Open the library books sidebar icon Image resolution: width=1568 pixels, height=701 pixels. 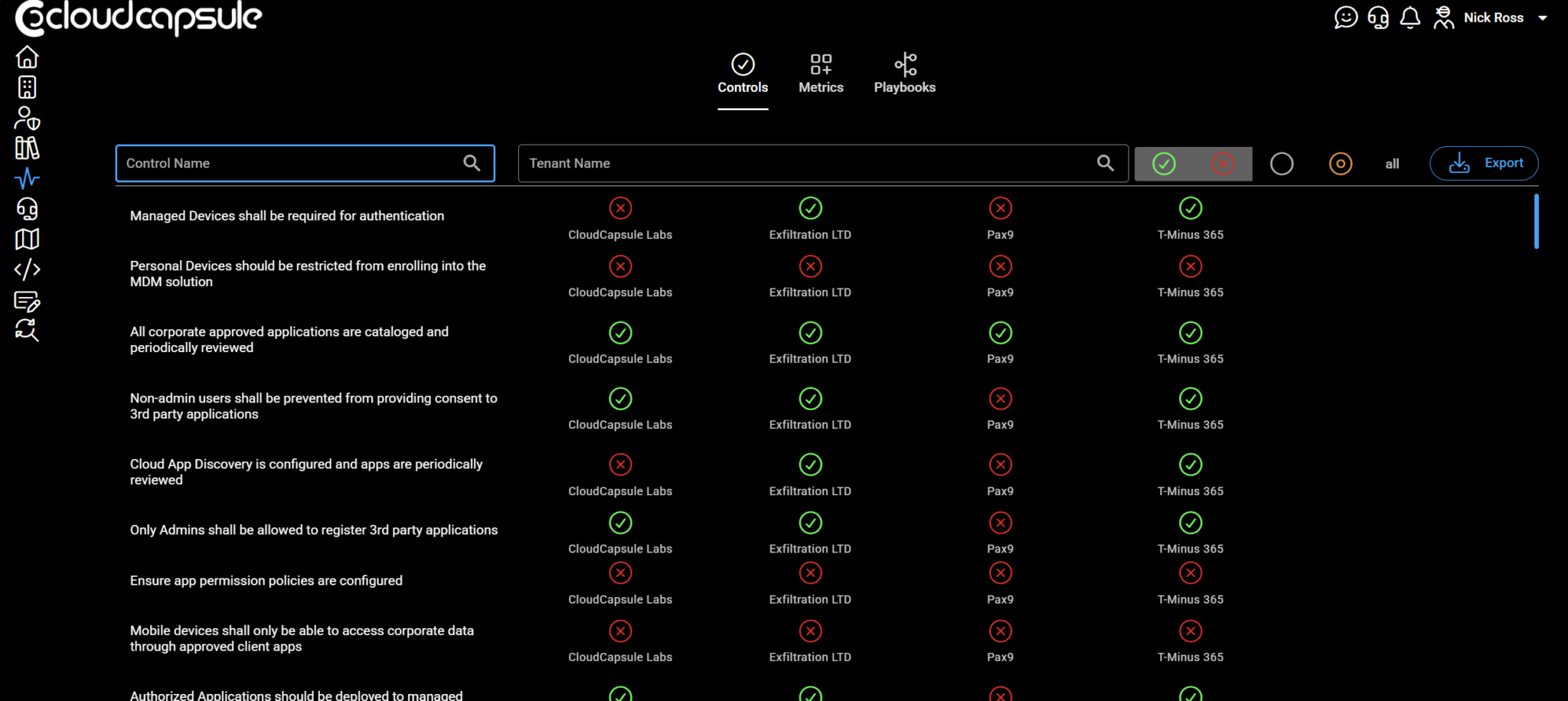click(27, 148)
